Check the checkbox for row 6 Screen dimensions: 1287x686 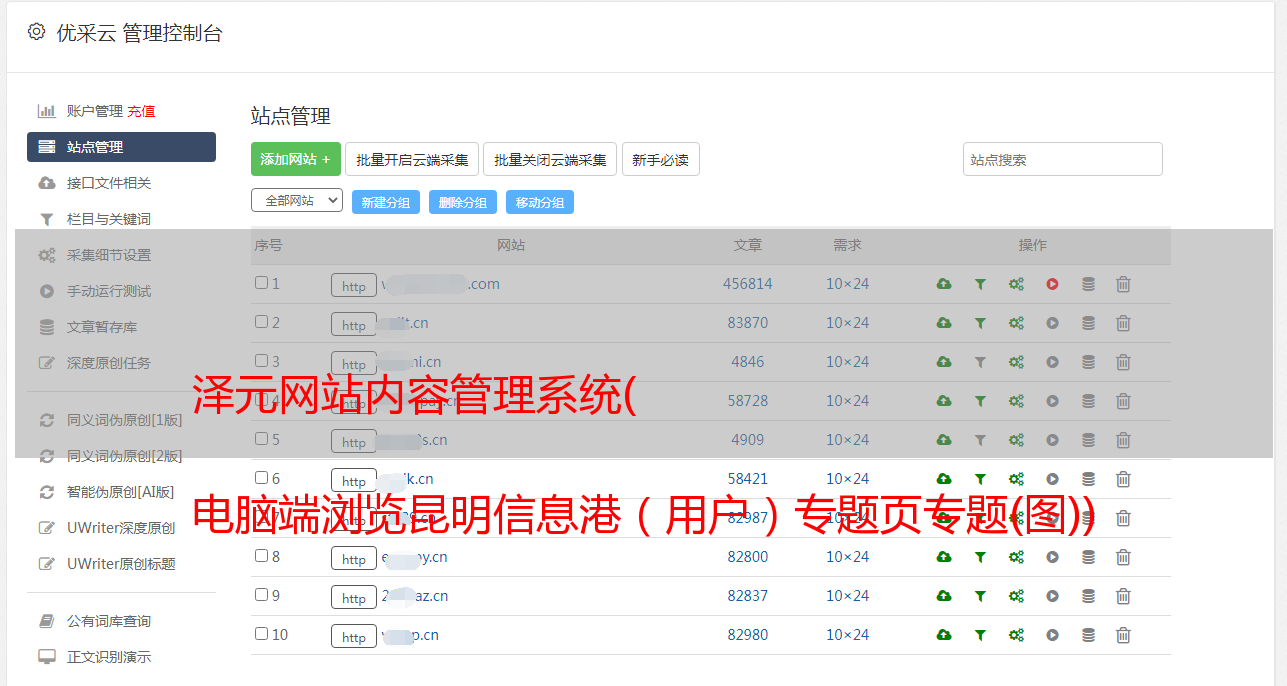[261, 478]
